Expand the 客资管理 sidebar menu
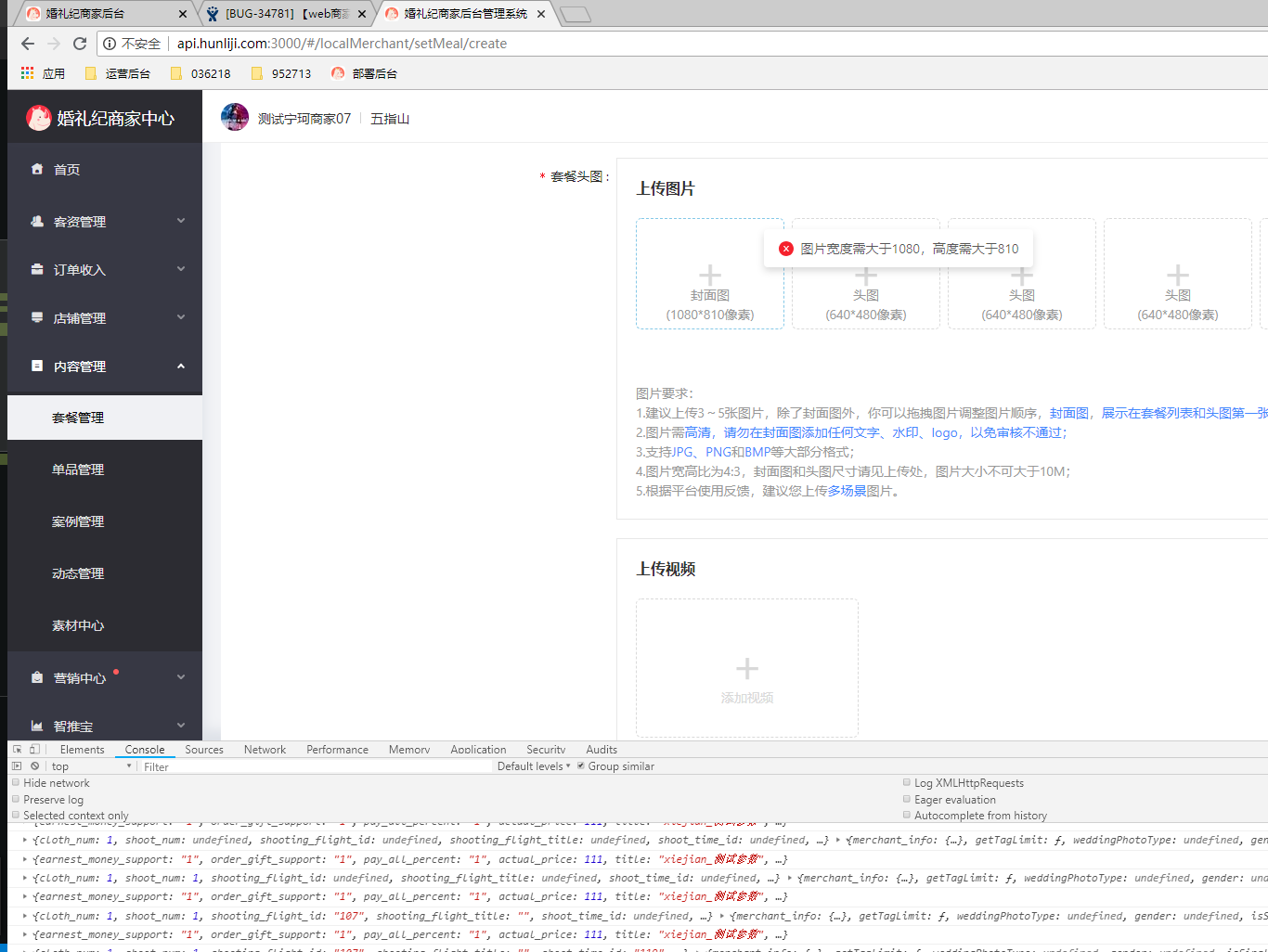The width and height of the screenshot is (1268, 952). (x=104, y=222)
